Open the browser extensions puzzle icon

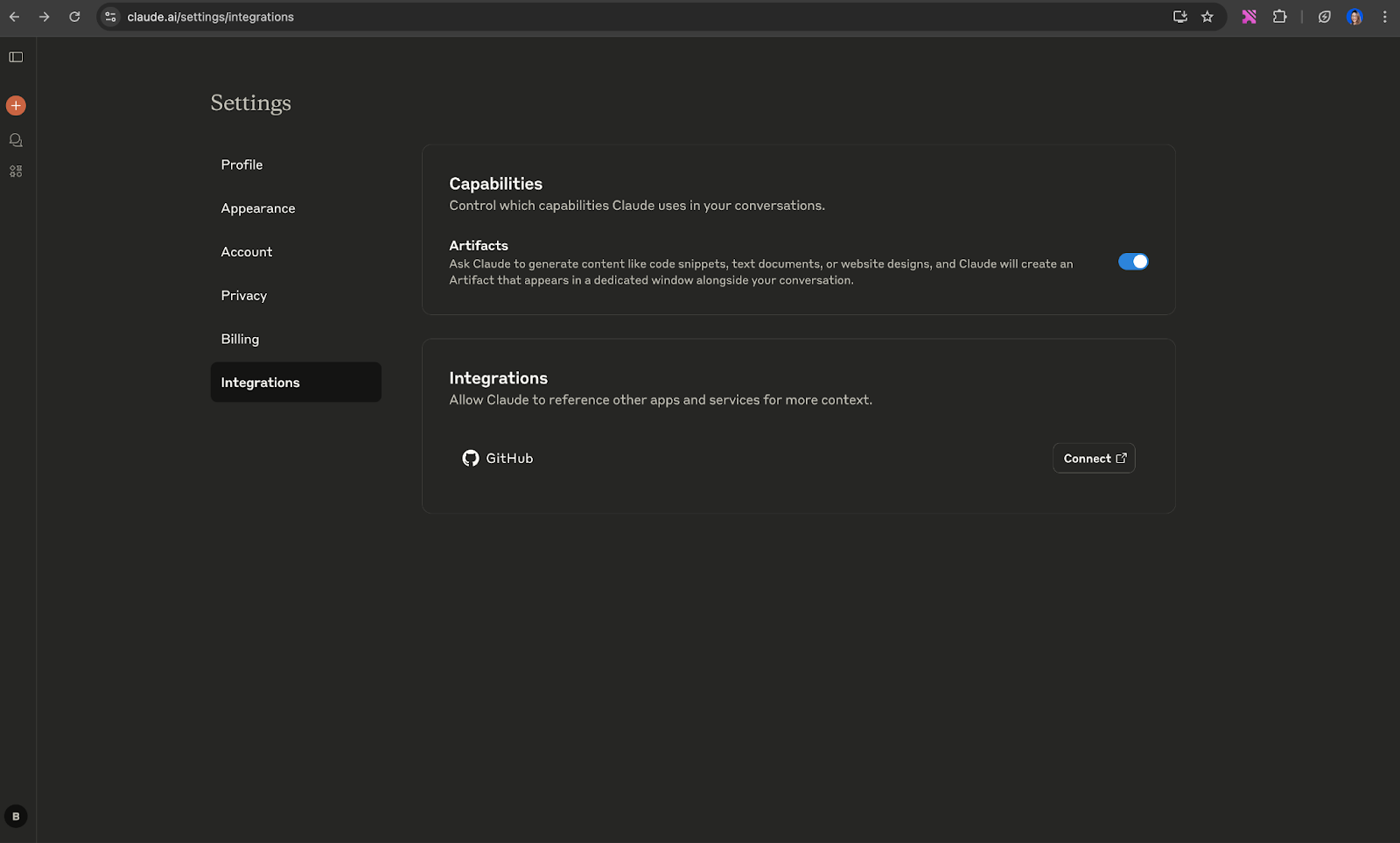pyautogui.click(x=1279, y=17)
